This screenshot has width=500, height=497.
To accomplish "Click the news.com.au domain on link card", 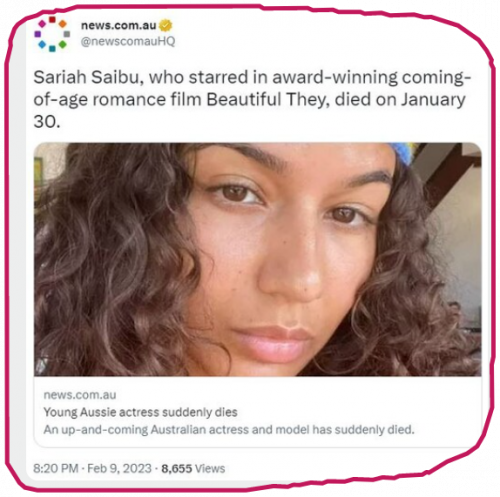I will click(x=80, y=395).
